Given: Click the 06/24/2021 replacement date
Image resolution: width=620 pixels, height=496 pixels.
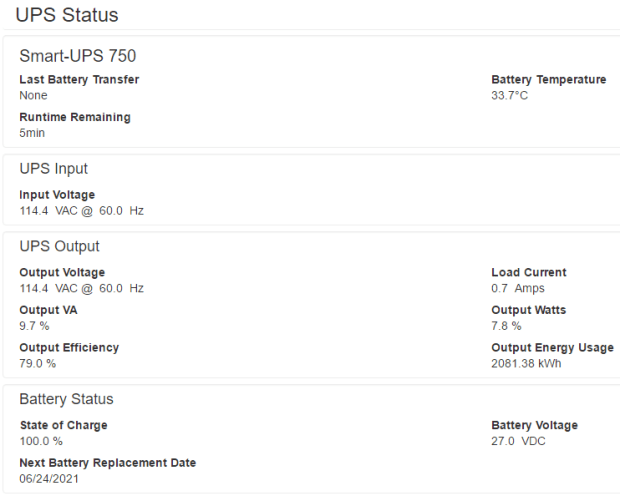Looking at the screenshot, I should (x=48, y=479).
